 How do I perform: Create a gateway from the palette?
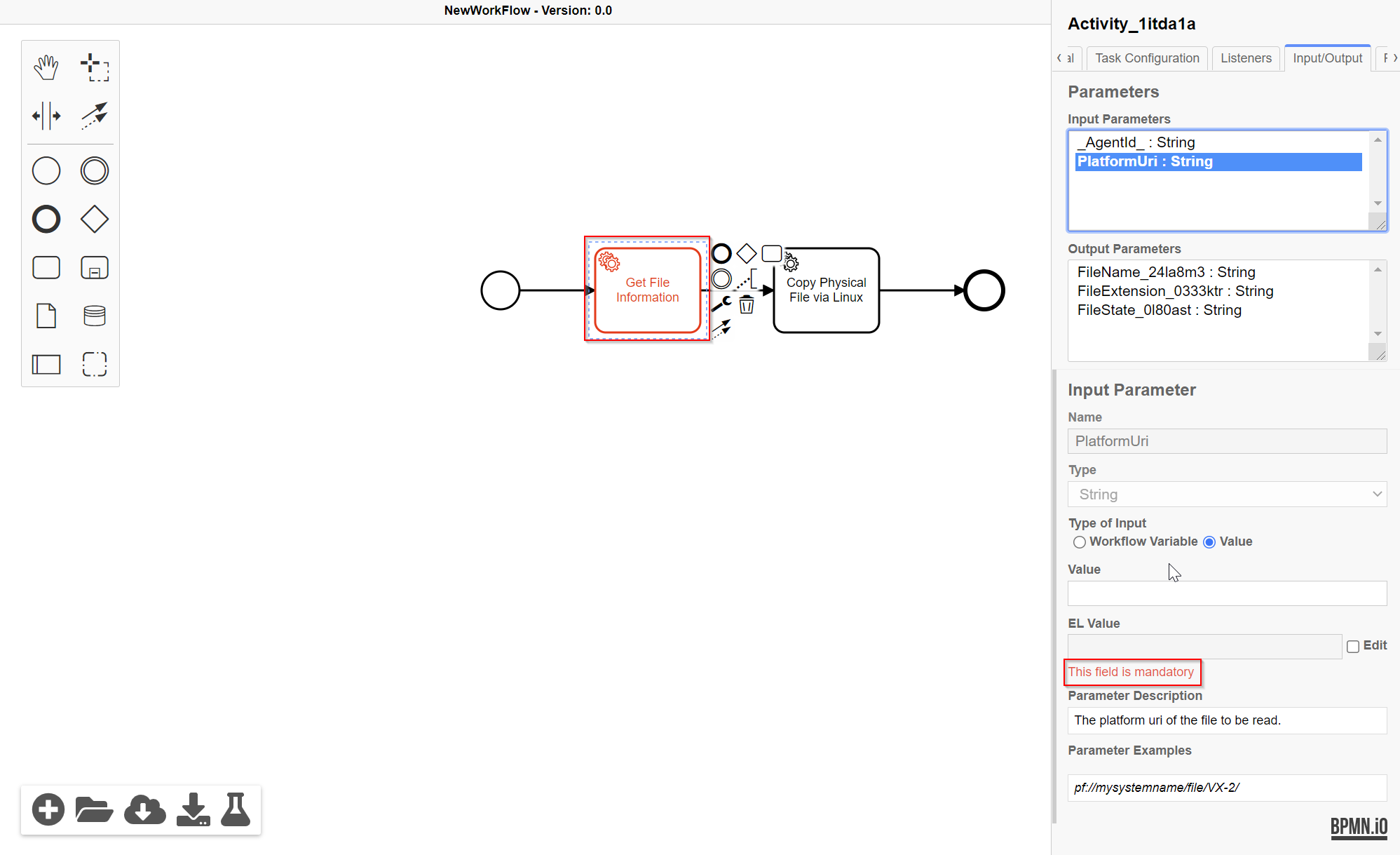(x=95, y=220)
